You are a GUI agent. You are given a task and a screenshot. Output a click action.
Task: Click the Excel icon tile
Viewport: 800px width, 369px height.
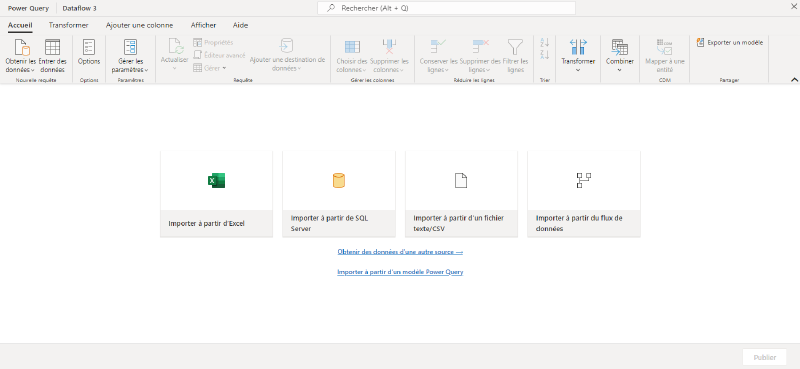click(x=216, y=180)
